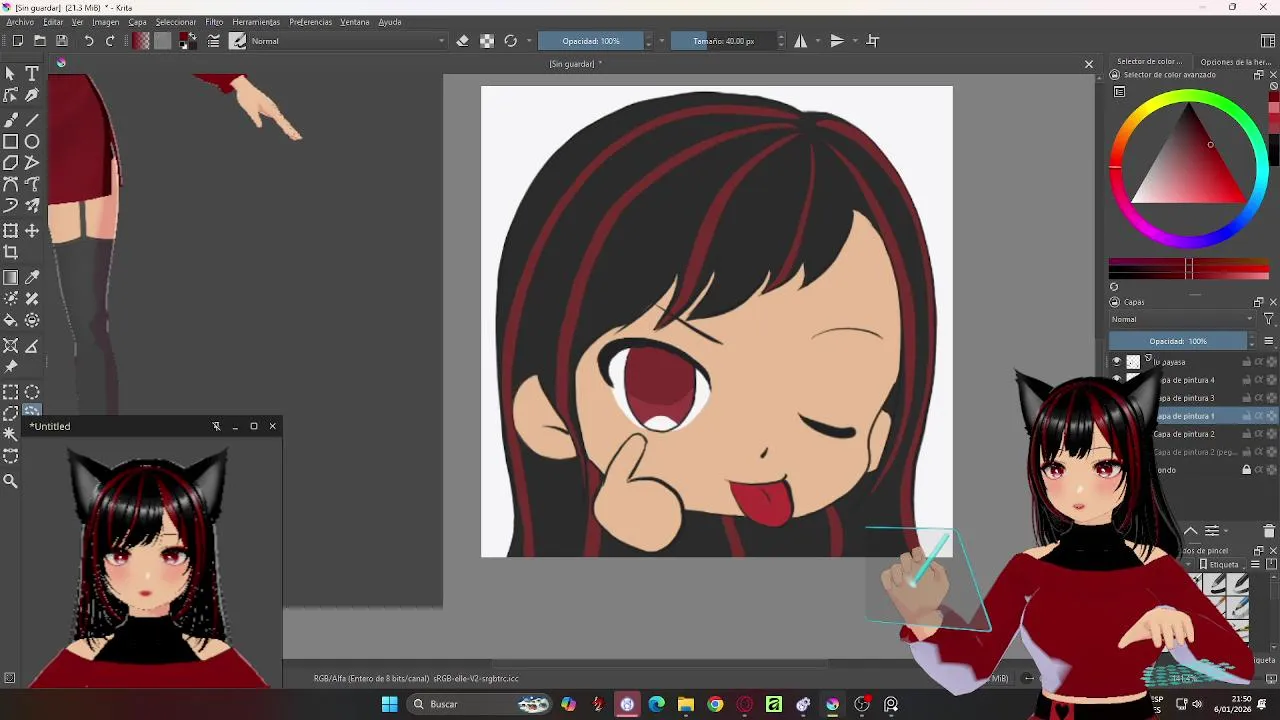Select the Capa de pintura 3 layer
Viewport: 1280px width, 720px height.
[x=1185, y=398]
